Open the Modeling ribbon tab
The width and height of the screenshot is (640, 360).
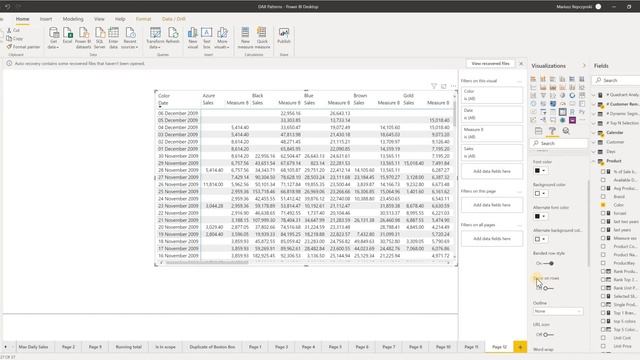point(73,19)
